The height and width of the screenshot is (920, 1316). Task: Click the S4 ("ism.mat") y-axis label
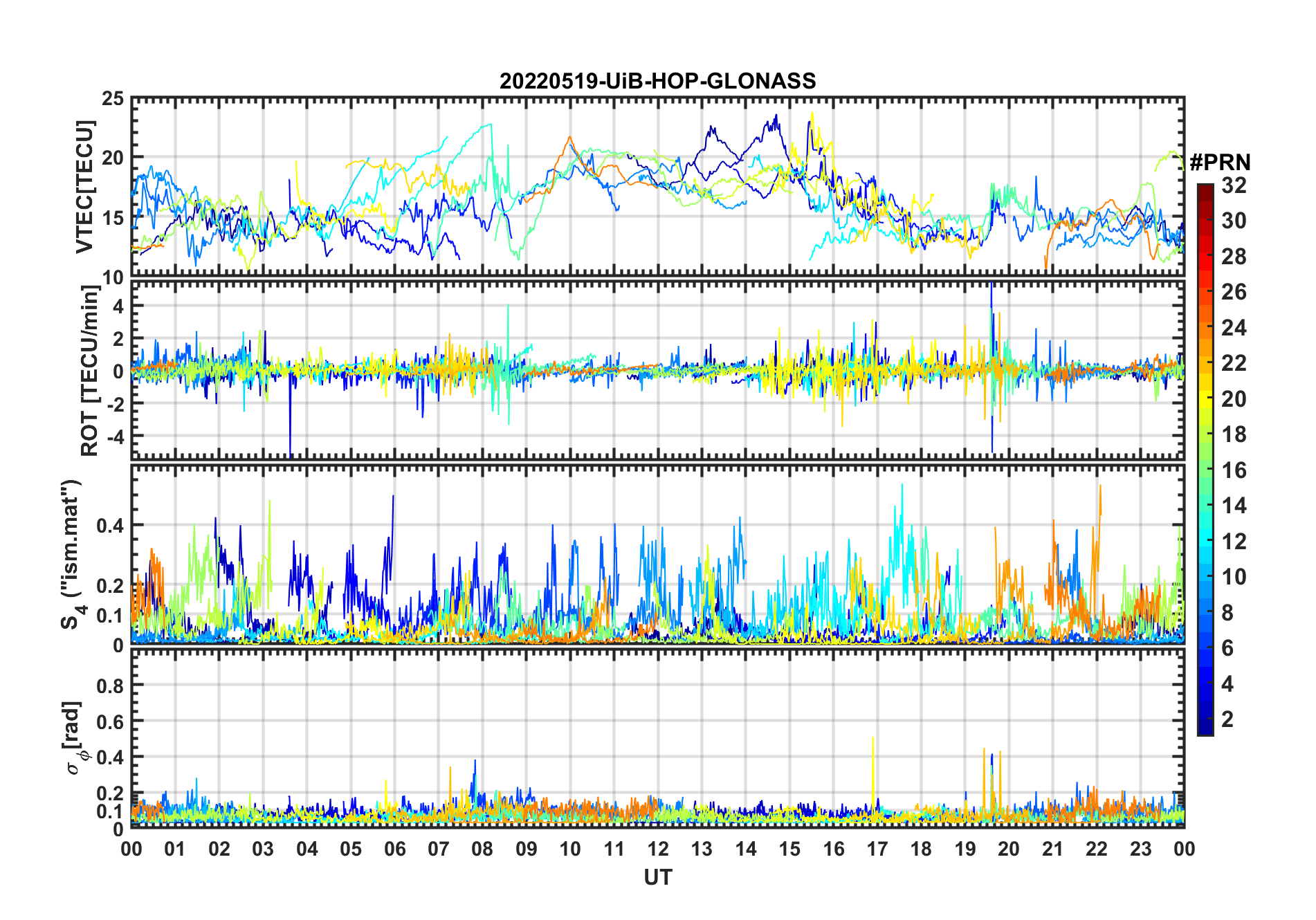coord(71,554)
